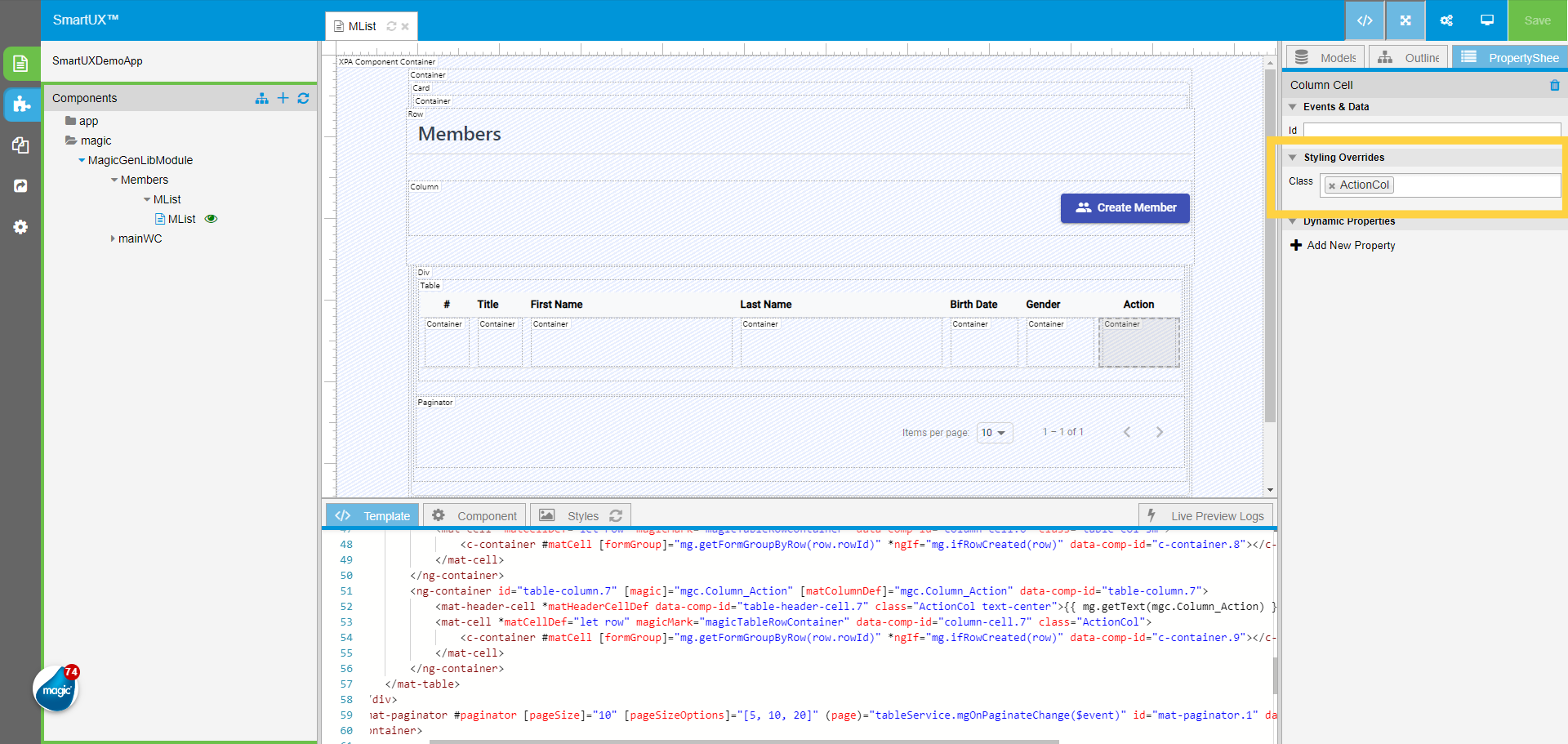Refresh the Components tree
1568x744 pixels.
click(303, 98)
